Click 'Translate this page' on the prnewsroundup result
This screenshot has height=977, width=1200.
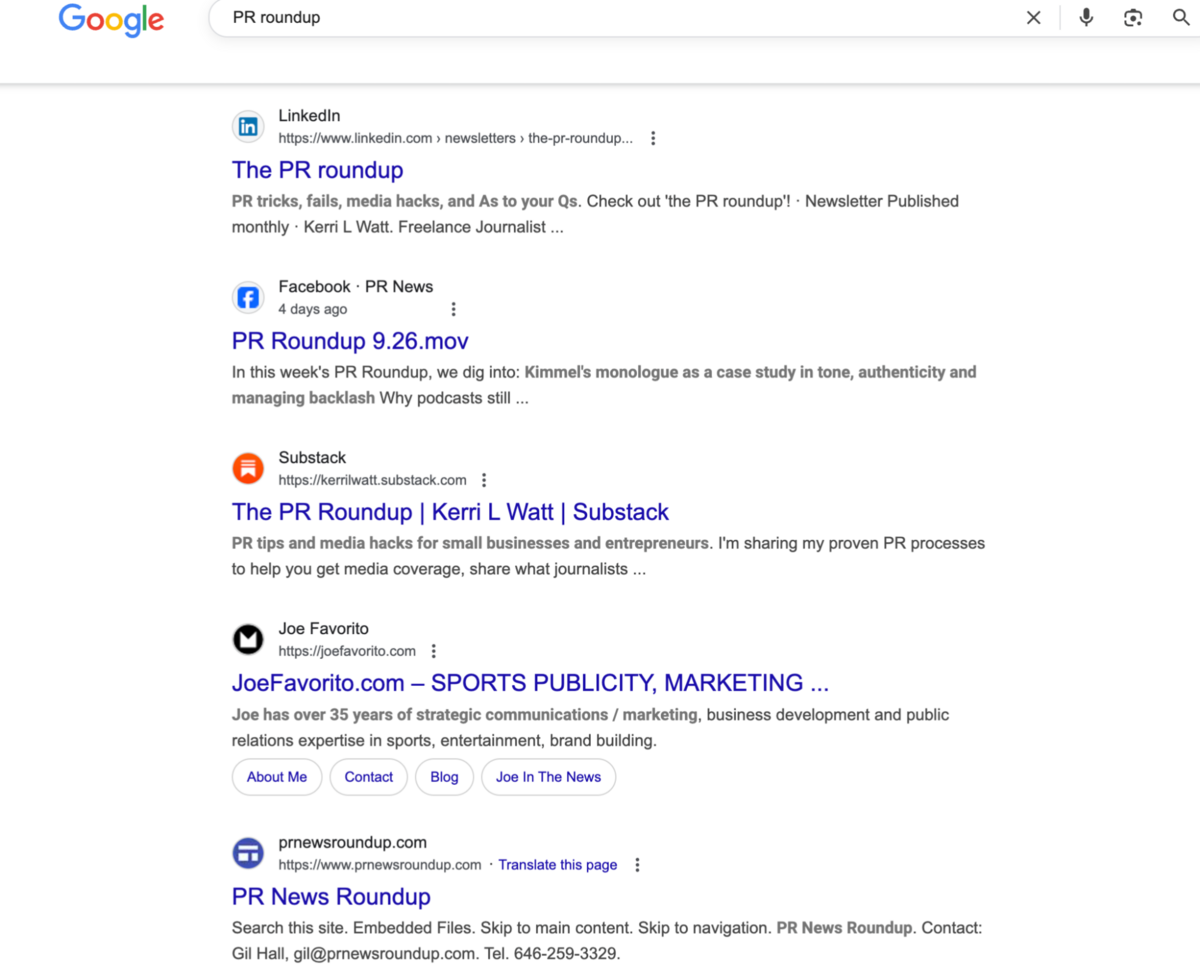pyautogui.click(x=557, y=864)
